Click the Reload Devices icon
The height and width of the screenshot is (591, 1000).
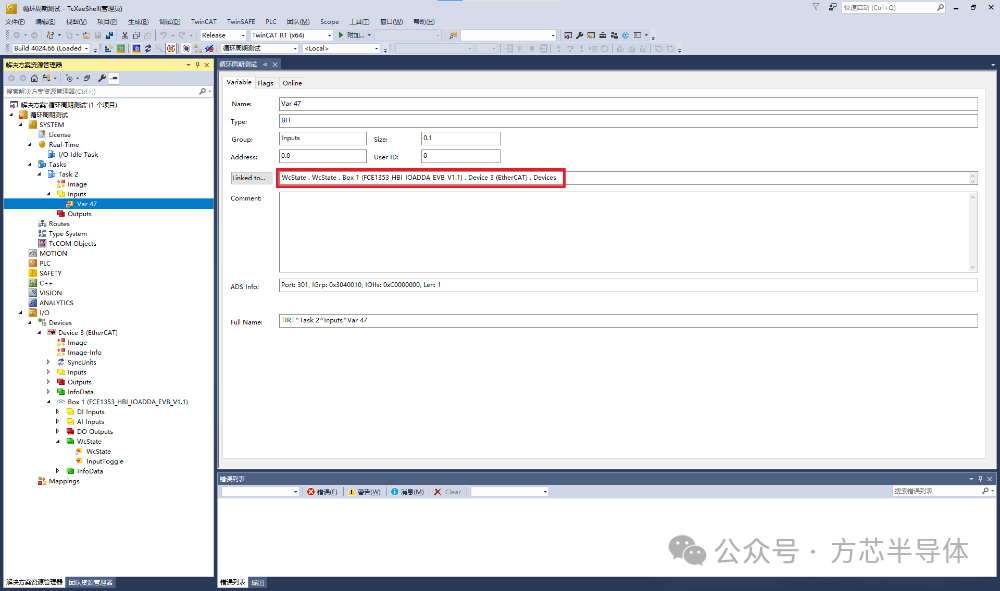click(148, 48)
